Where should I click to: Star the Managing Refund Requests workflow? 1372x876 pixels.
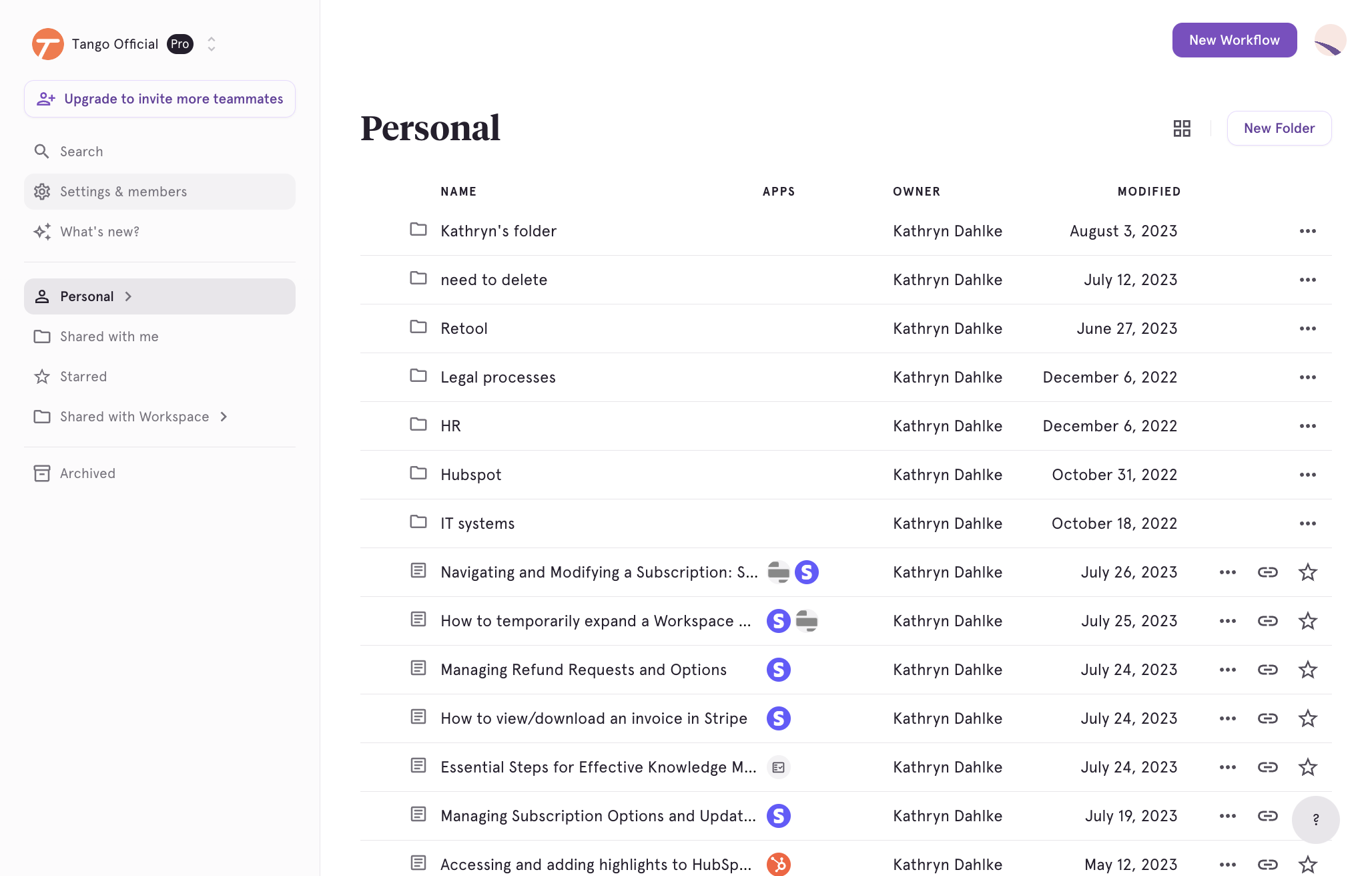click(1307, 670)
